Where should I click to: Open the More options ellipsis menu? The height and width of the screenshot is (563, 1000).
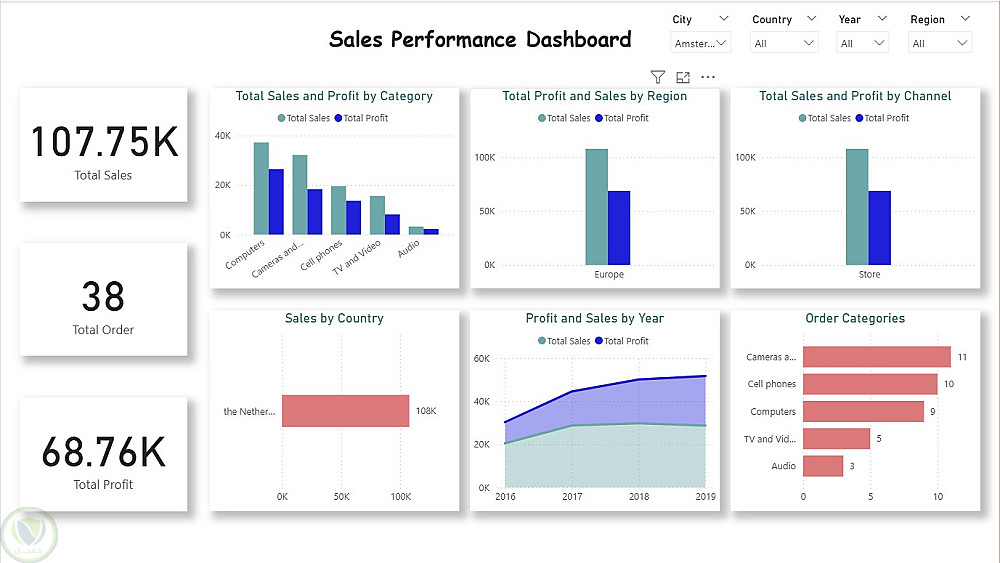pos(708,77)
